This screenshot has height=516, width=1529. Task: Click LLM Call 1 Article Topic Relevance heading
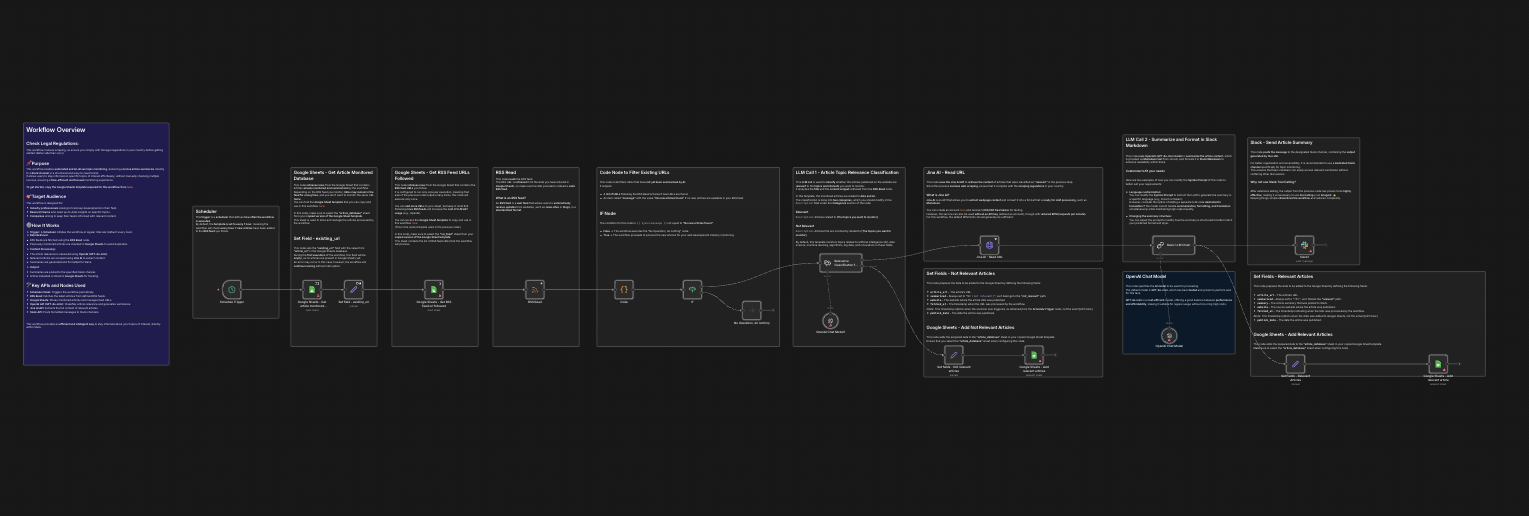click(x=847, y=172)
